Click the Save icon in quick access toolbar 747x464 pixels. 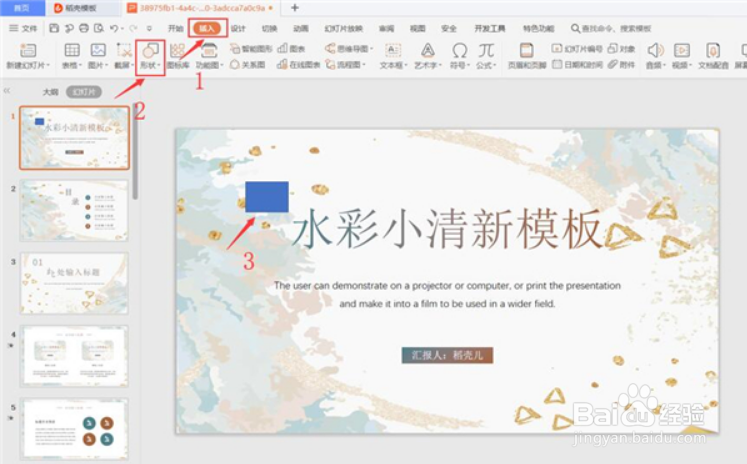(54, 29)
